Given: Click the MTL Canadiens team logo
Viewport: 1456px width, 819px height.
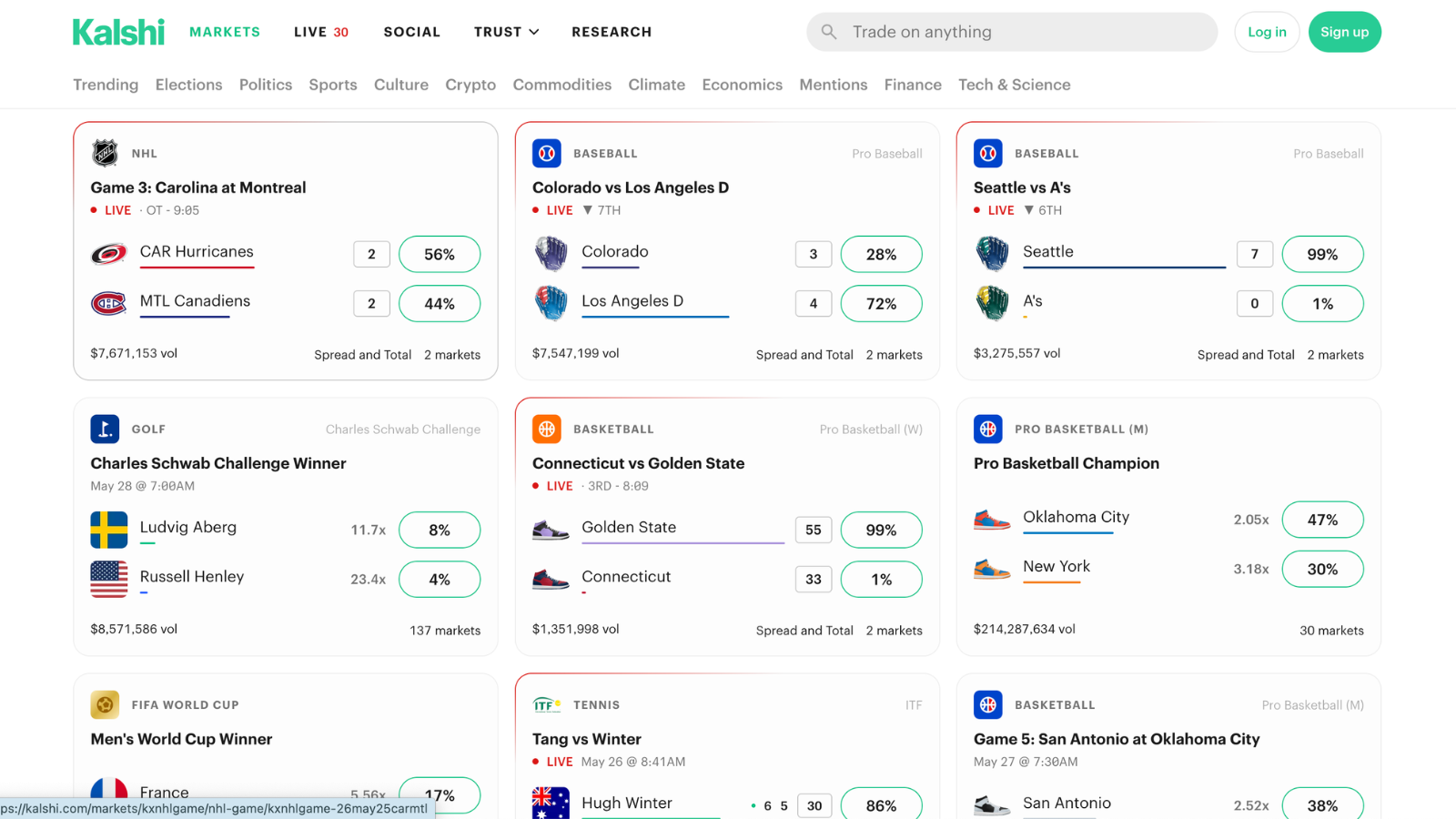Looking at the screenshot, I should tap(109, 303).
